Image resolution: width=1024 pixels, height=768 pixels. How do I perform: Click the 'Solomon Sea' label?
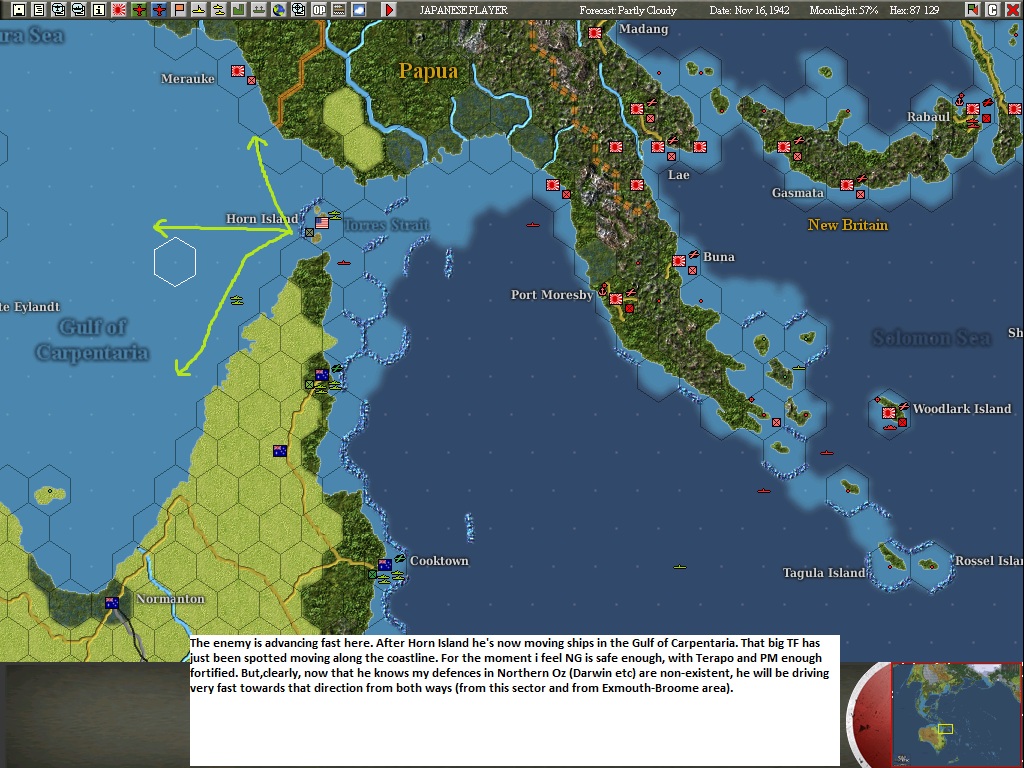tap(932, 338)
